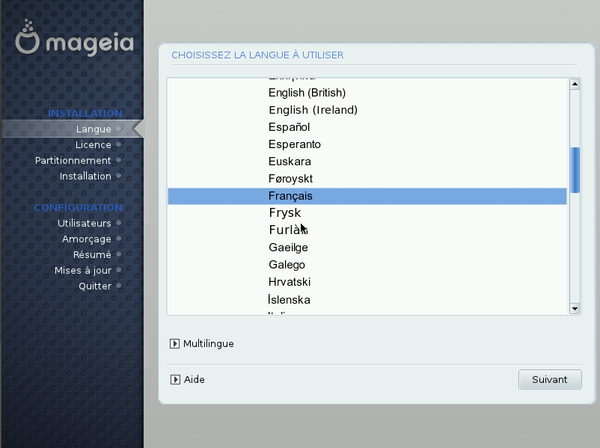Click the scrollbar up arrow

pos(574,84)
